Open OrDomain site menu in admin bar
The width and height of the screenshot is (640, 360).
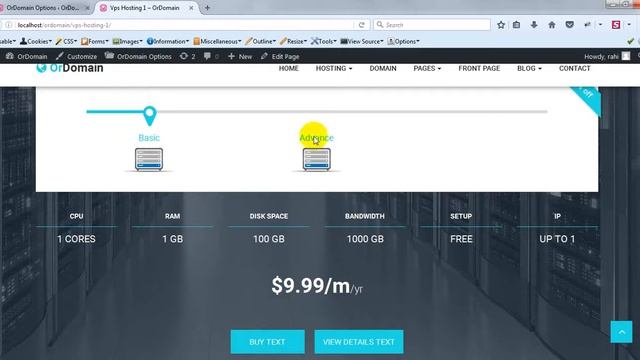(x=27, y=56)
